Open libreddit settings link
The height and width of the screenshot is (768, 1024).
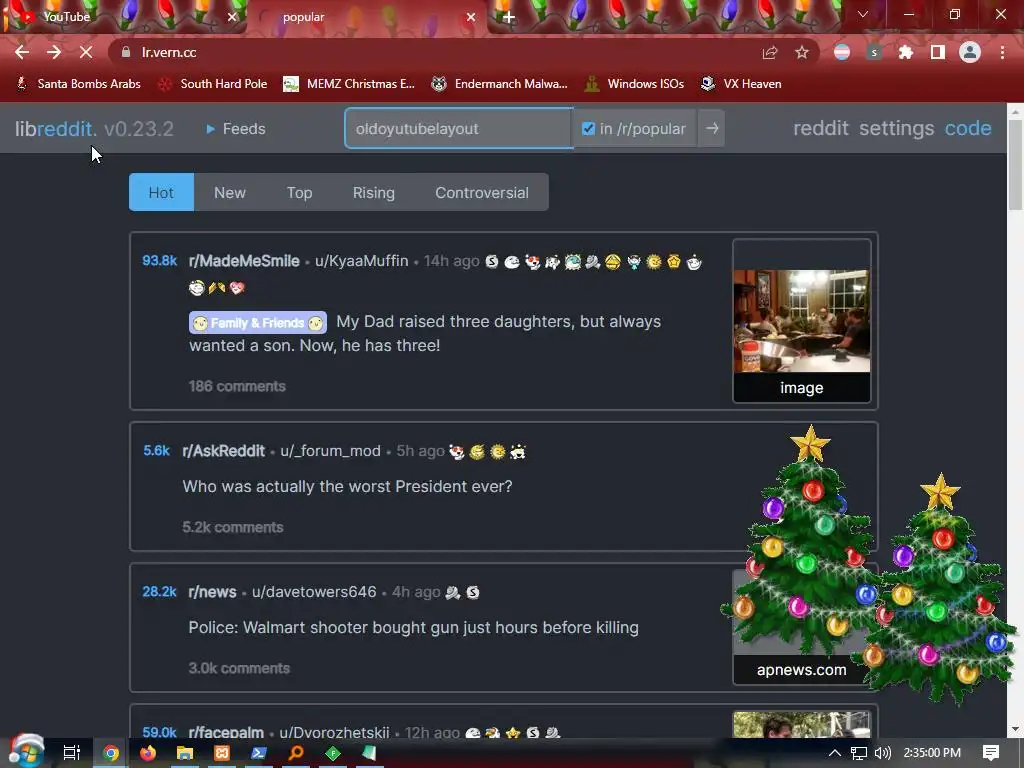pos(897,128)
